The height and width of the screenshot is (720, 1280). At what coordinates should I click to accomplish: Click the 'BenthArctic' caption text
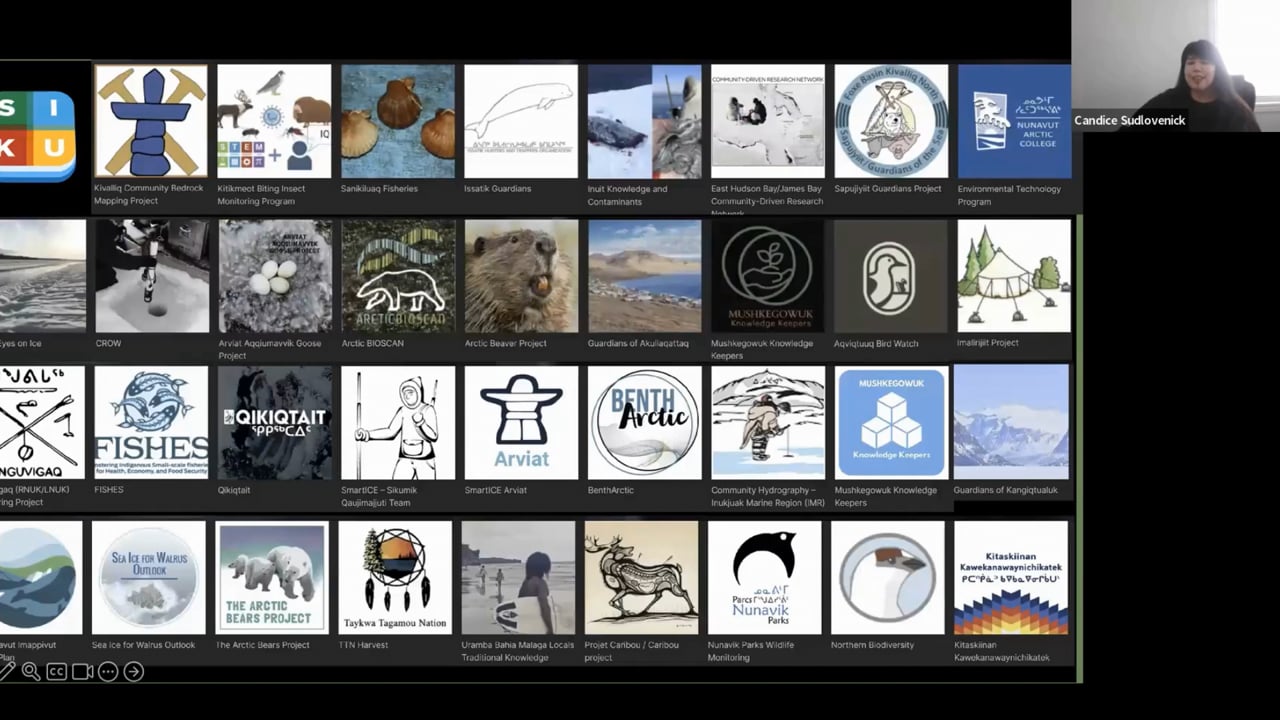611,490
